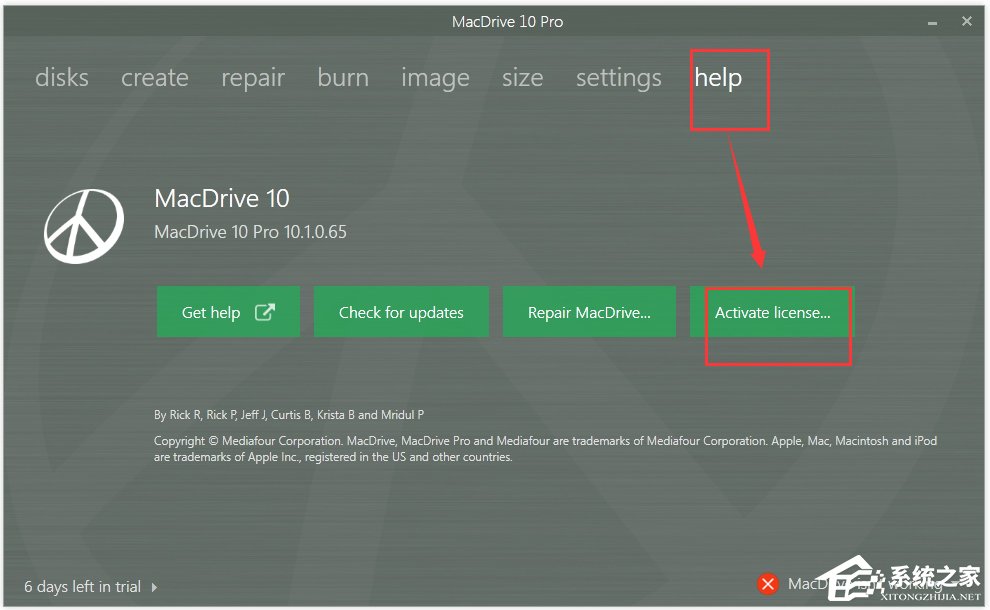Viewport: 990px width, 610px height.
Task: Switch to the settings tab
Action: tap(619, 79)
